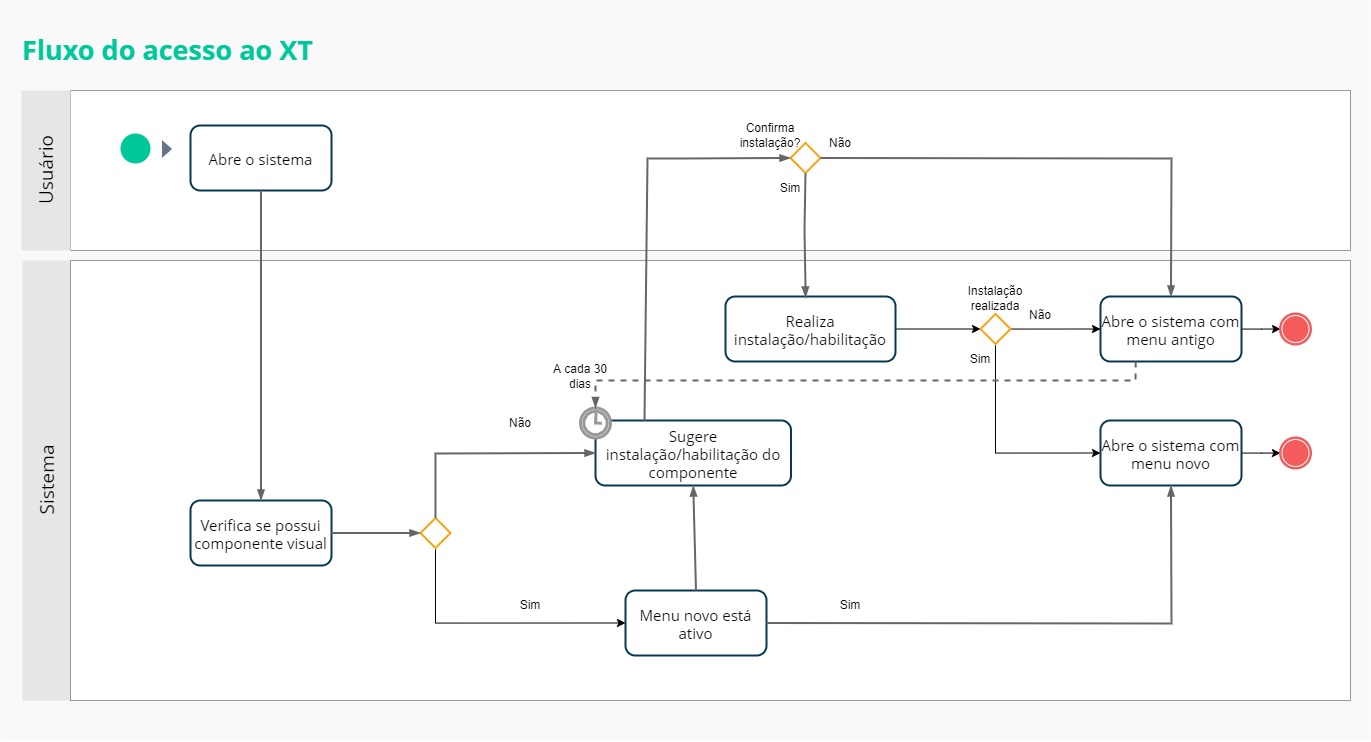
Task: Select the 'Abre o sistema com menu novo' task
Action: pos(1171,453)
